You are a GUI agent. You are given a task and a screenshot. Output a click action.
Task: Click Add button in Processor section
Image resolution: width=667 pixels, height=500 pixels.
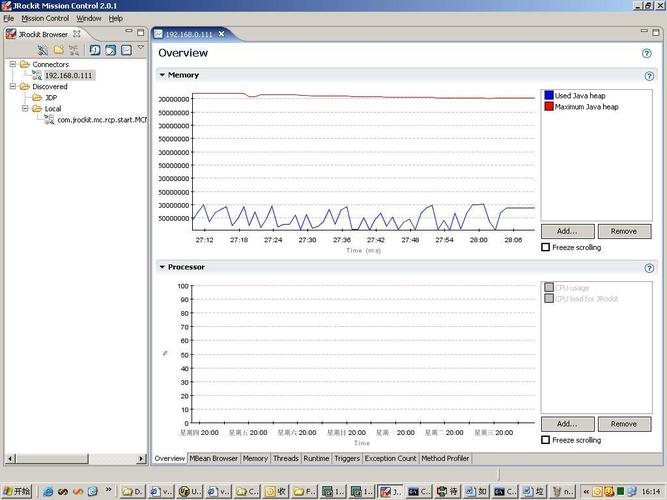[x=567, y=424]
